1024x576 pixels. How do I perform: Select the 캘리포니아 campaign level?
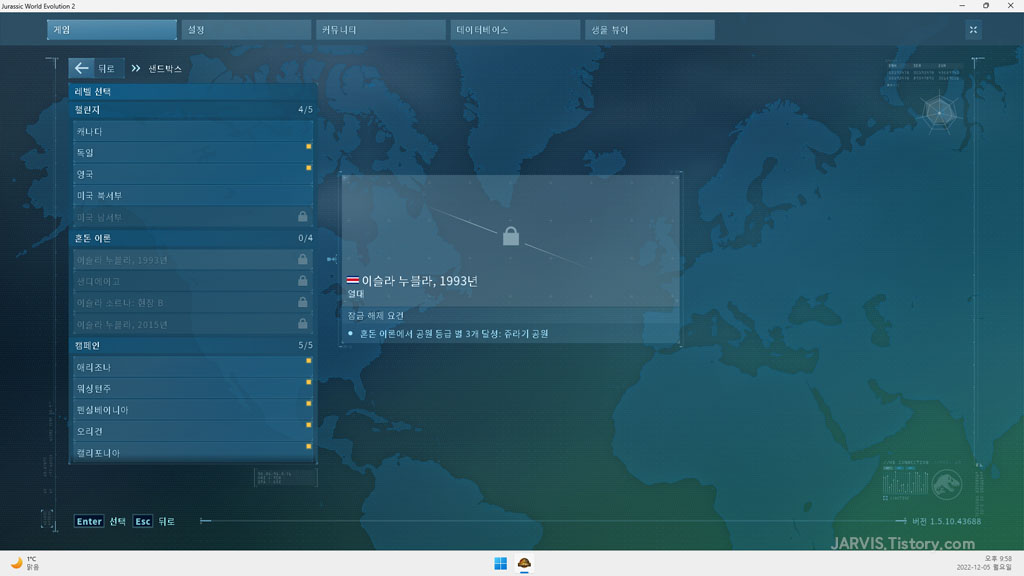click(193, 453)
